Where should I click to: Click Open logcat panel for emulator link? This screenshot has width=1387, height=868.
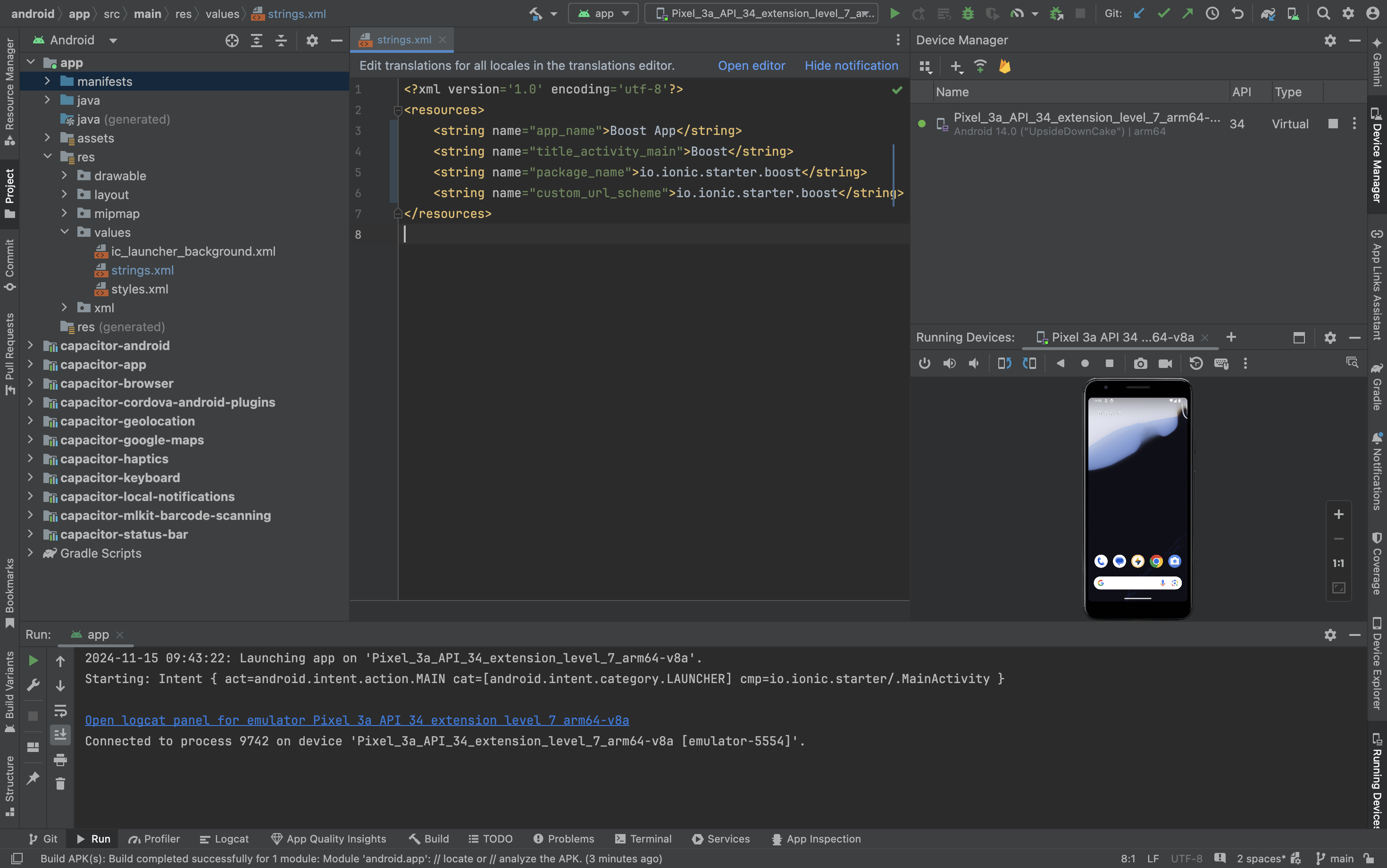click(x=357, y=720)
